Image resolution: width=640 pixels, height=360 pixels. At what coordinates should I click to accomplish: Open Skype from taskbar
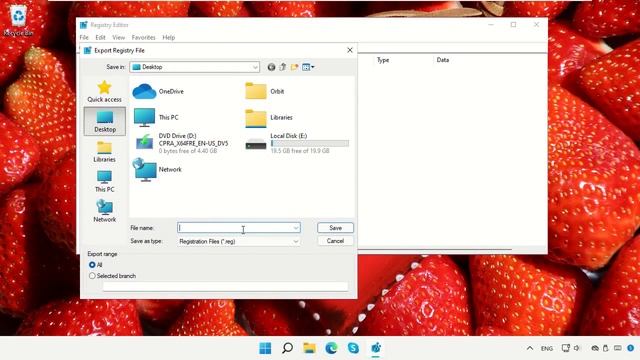[x=353, y=348]
